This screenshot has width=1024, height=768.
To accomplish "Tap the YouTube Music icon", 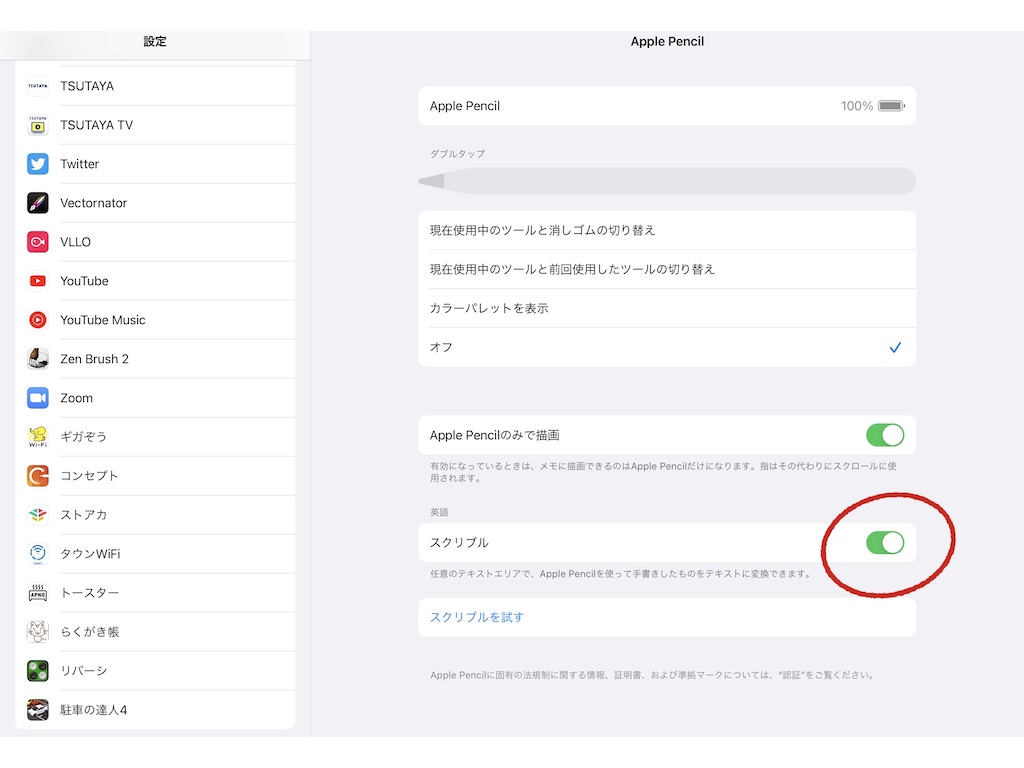I will click(38, 320).
